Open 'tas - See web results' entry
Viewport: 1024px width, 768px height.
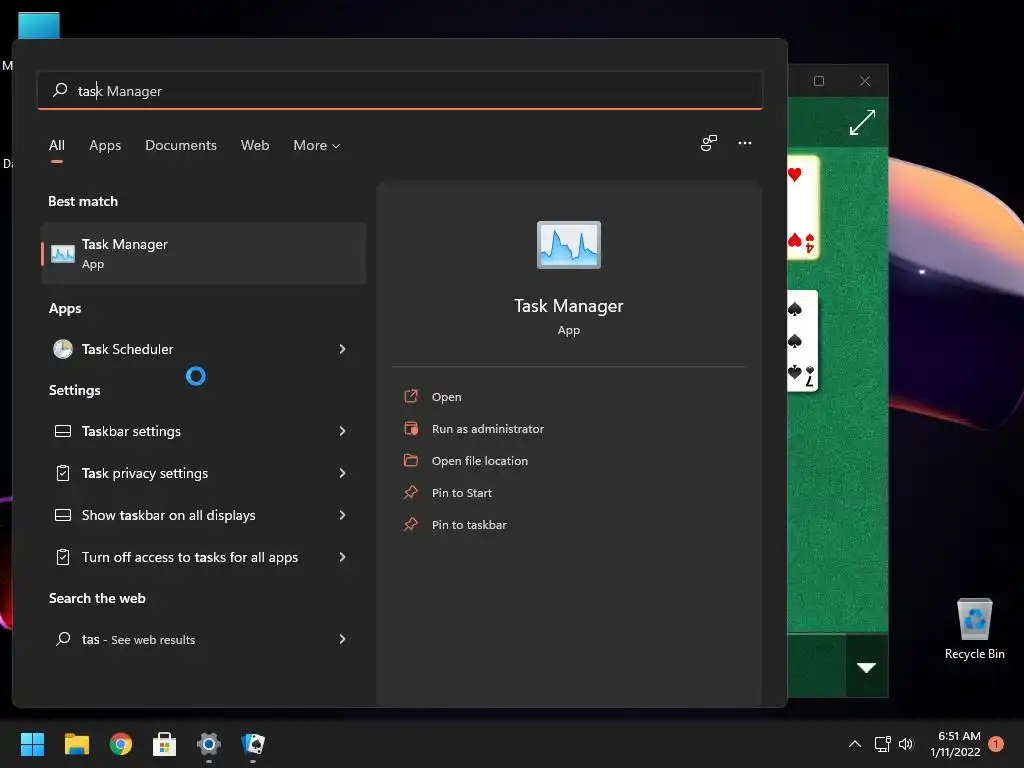[203, 639]
